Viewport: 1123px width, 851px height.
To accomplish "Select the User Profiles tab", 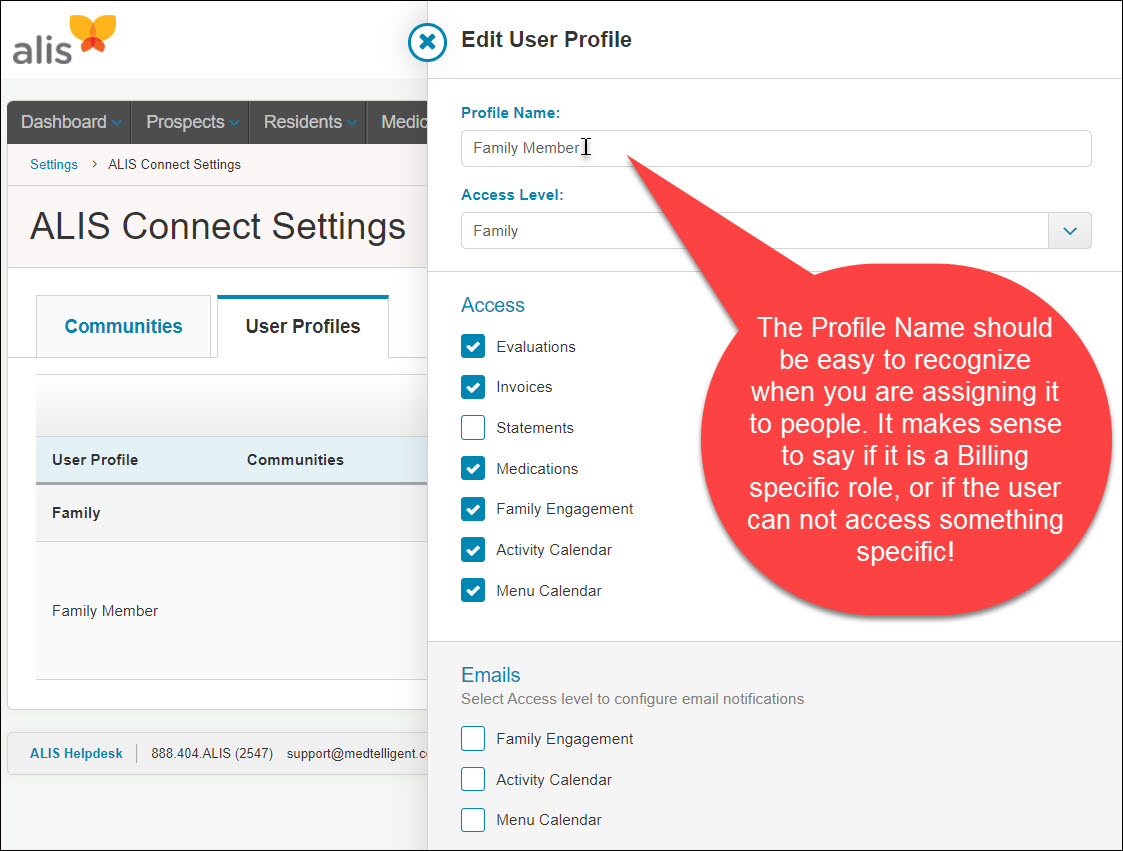I will click(x=303, y=326).
